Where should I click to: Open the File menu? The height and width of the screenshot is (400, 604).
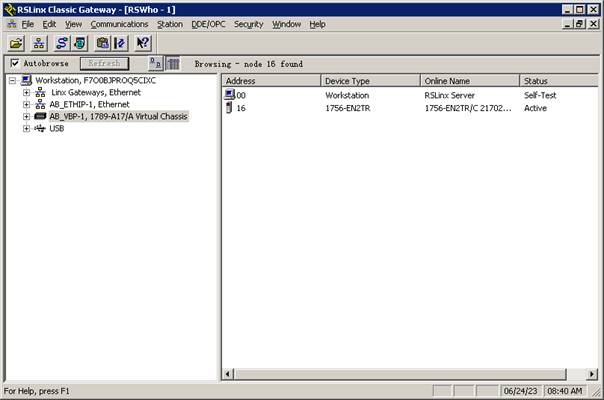pos(27,24)
